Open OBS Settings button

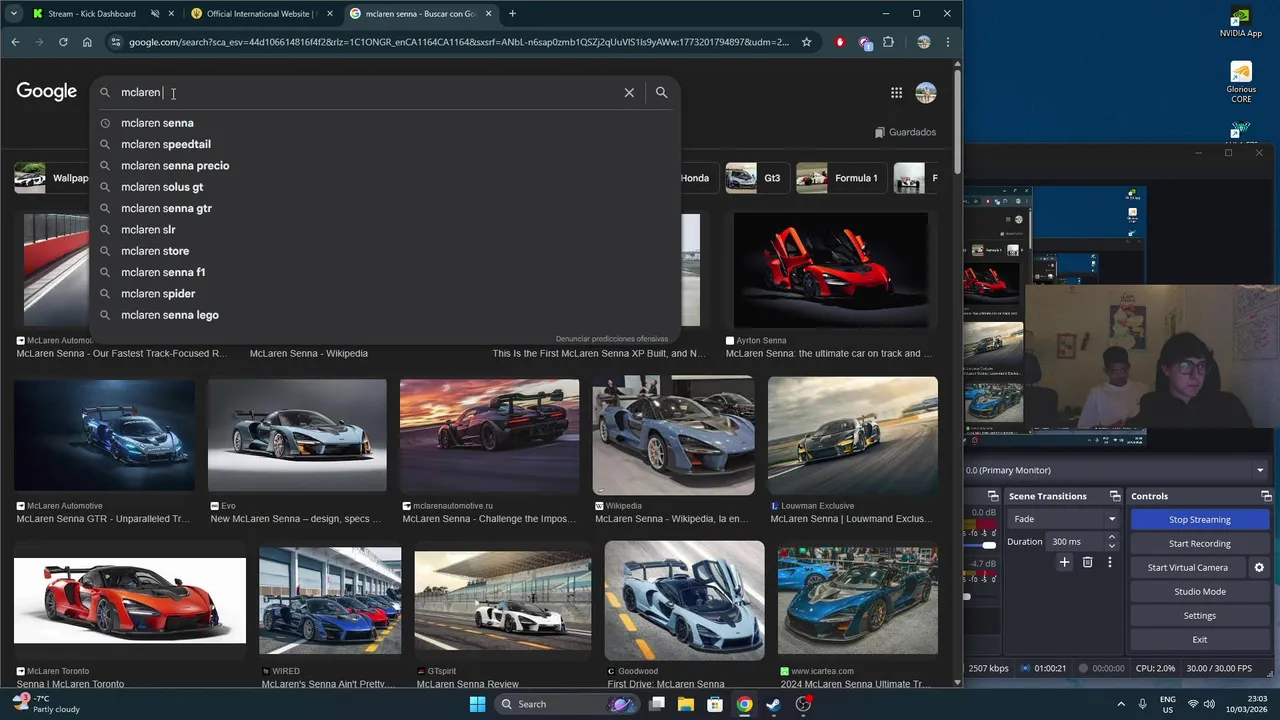(x=1199, y=616)
